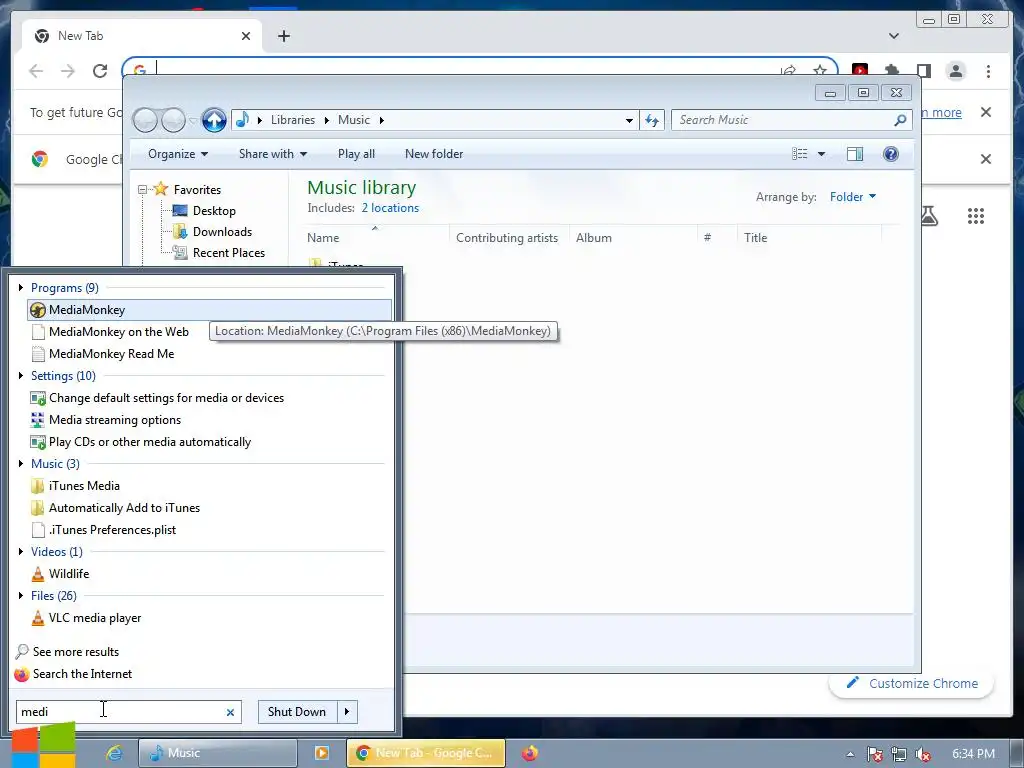Collapse the Settings (10) group
This screenshot has height=768, width=1024.
click(21, 376)
